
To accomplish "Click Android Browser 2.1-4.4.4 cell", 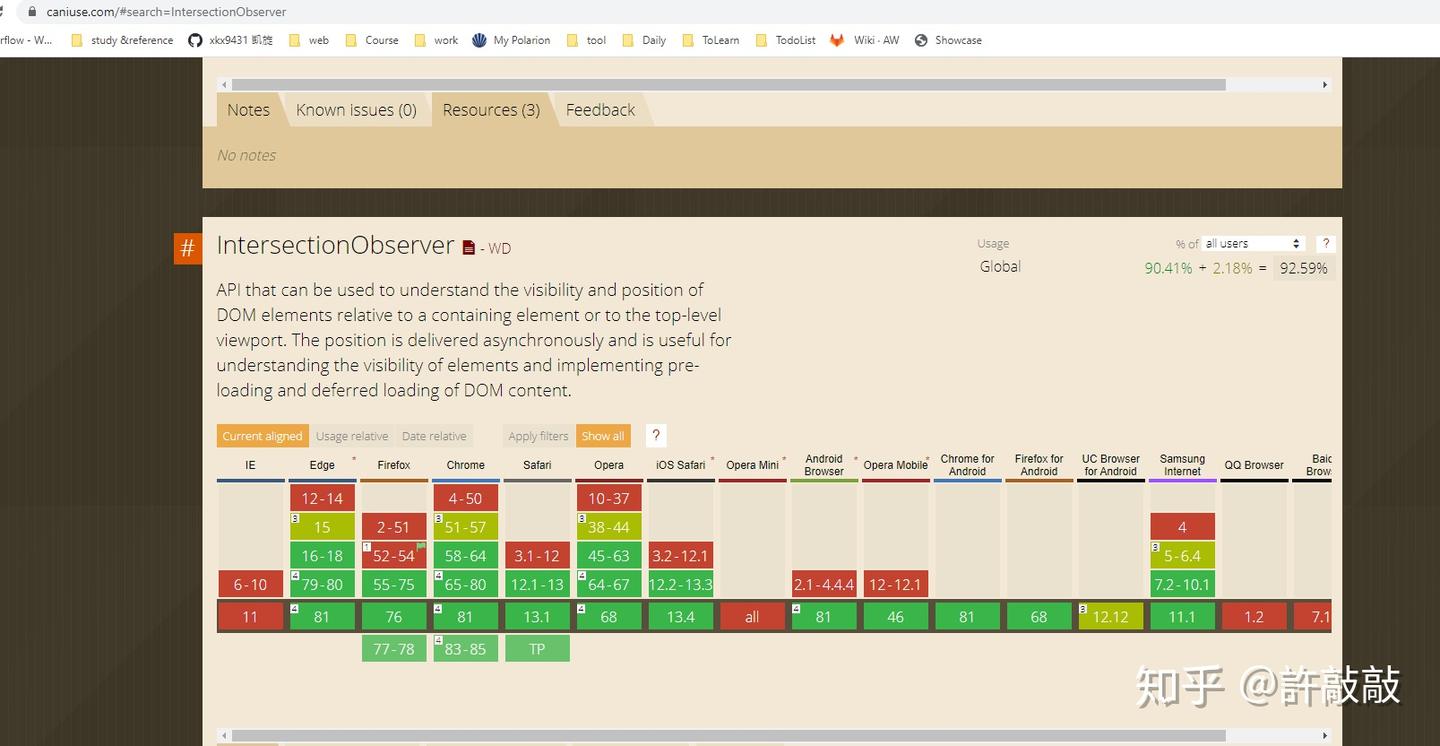I will click(x=824, y=584).
